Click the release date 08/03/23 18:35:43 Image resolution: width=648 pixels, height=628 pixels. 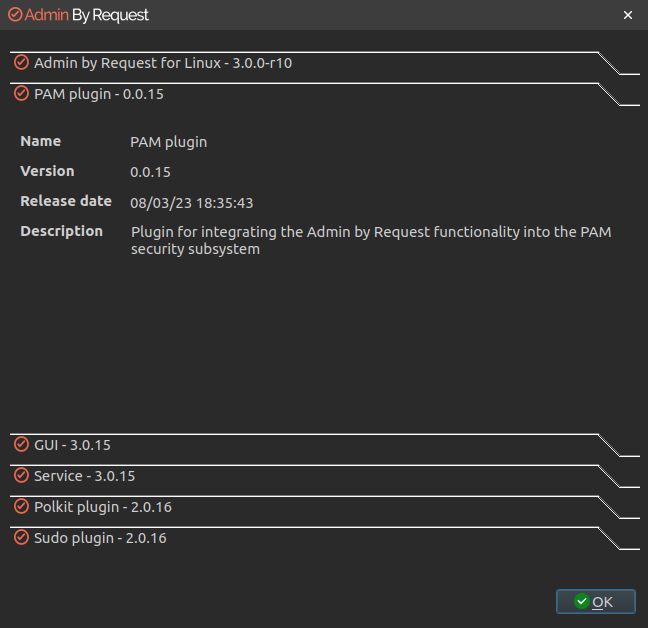pyautogui.click(x=191, y=203)
